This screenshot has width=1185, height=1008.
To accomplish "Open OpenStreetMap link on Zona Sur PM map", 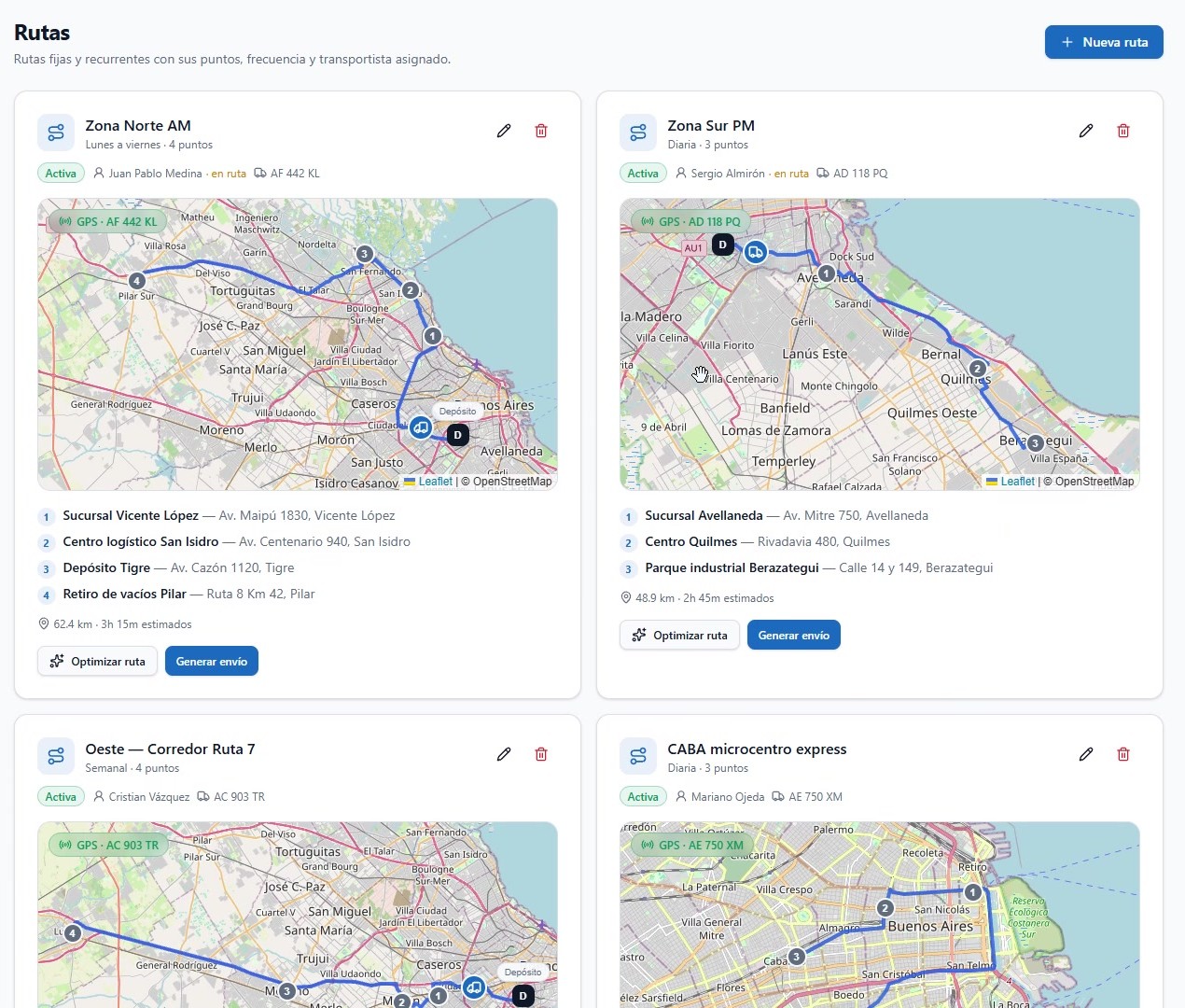I will (x=1094, y=482).
